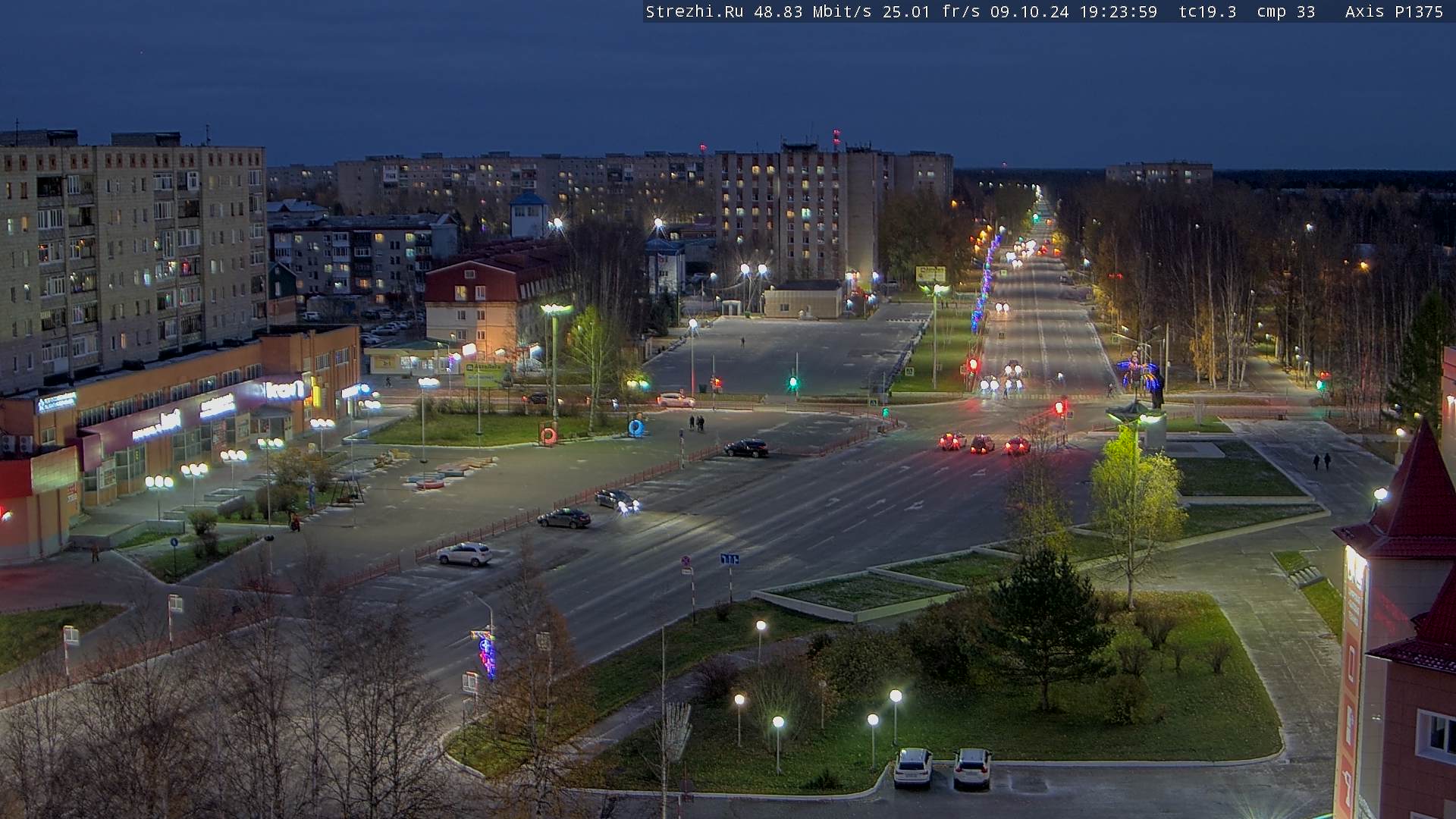Select the "48.83 Mbit/s" bitrate readout
Image resolution: width=1456 pixels, height=819 pixels.
[812, 11]
